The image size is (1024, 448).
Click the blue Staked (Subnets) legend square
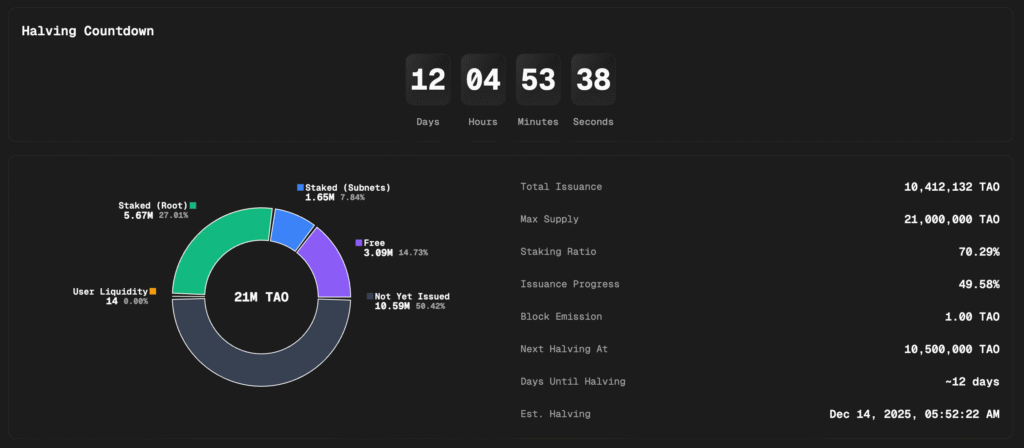click(300, 187)
